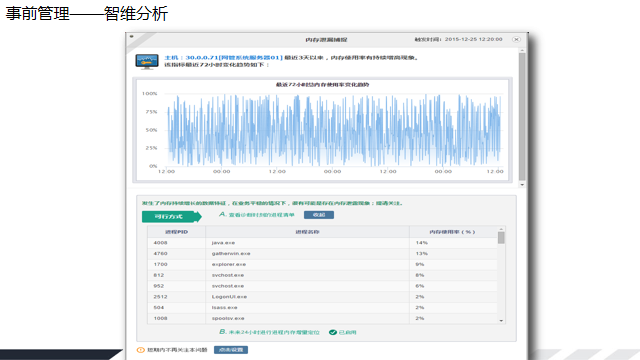Image resolution: width=640 pixels, height=360 pixels.
Task: Click the 9% memory usage value
Action: pos(420,264)
